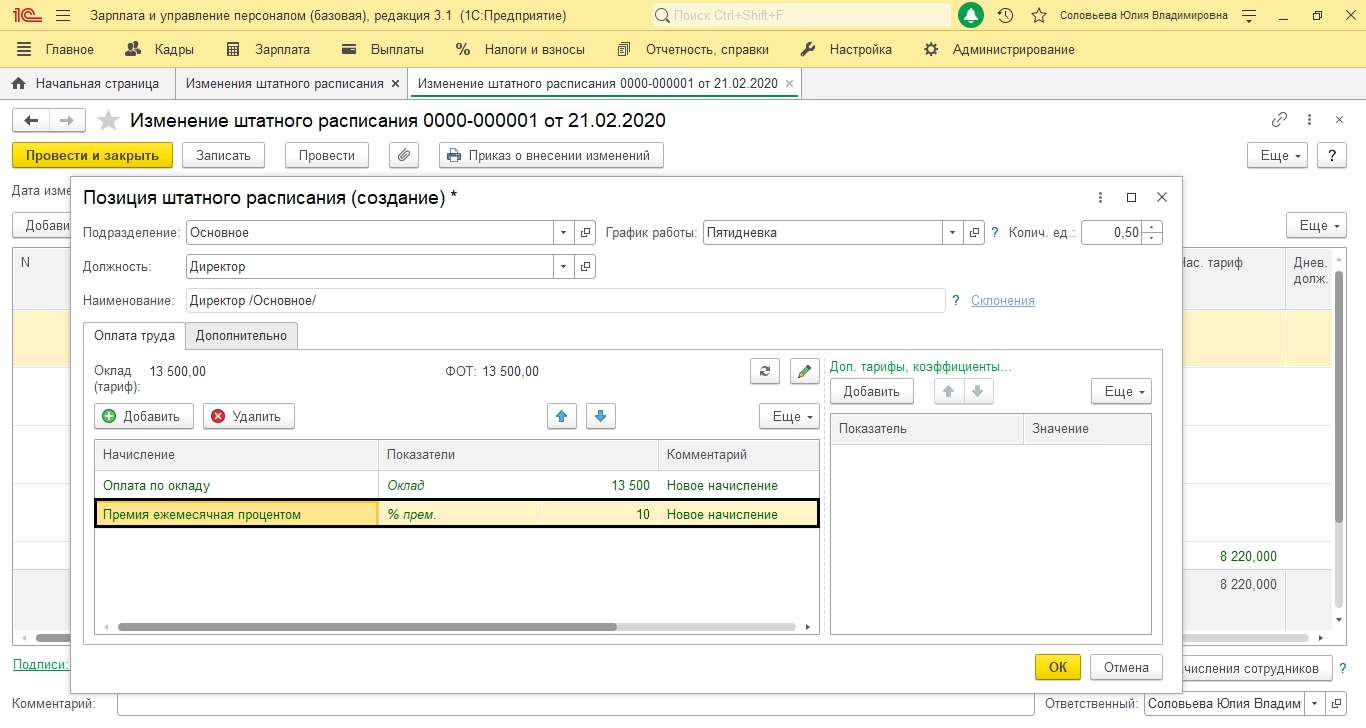
Task: Click the green pencil edit icon
Action: point(804,371)
